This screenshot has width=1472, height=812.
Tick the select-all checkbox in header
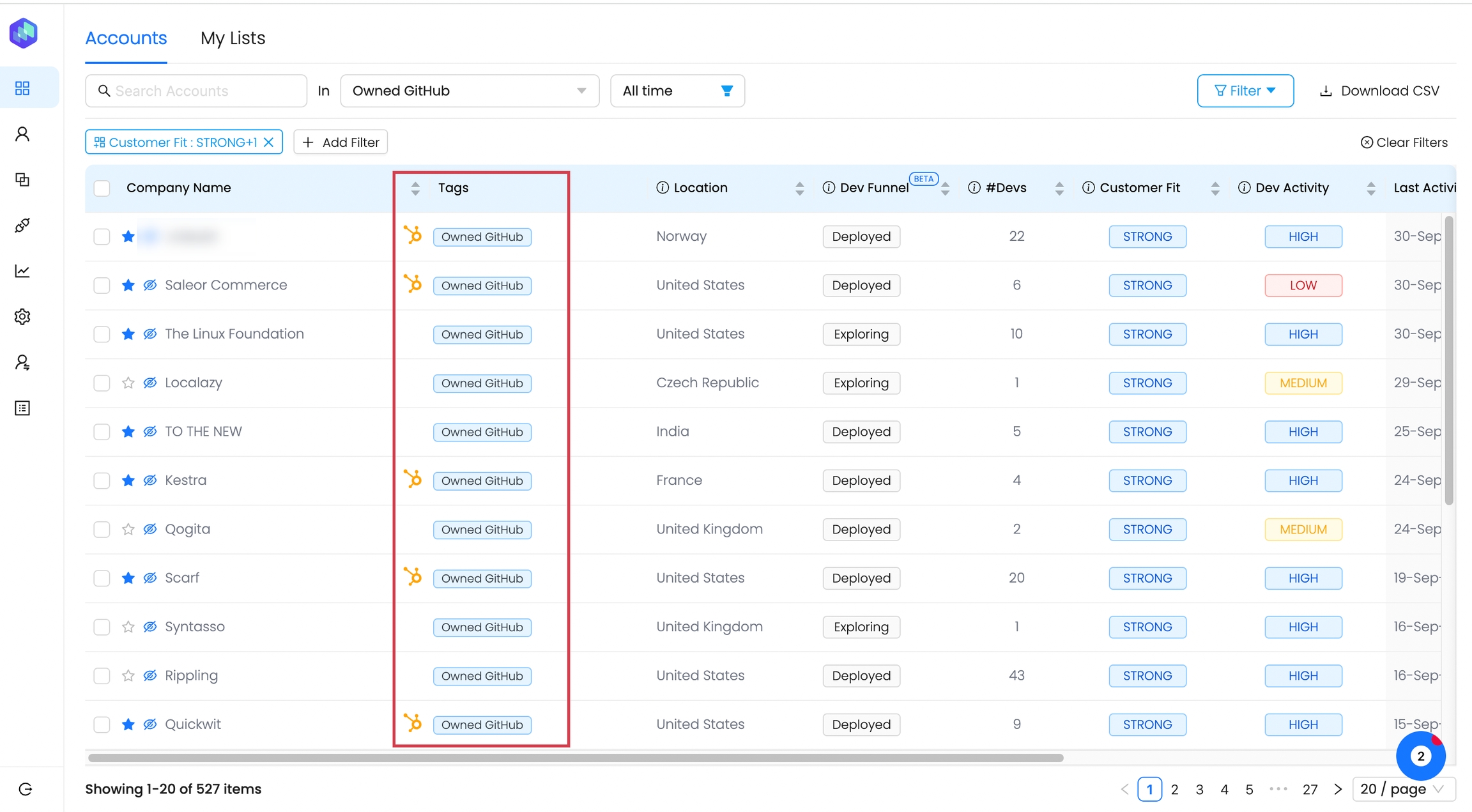[x=102, y=188]
